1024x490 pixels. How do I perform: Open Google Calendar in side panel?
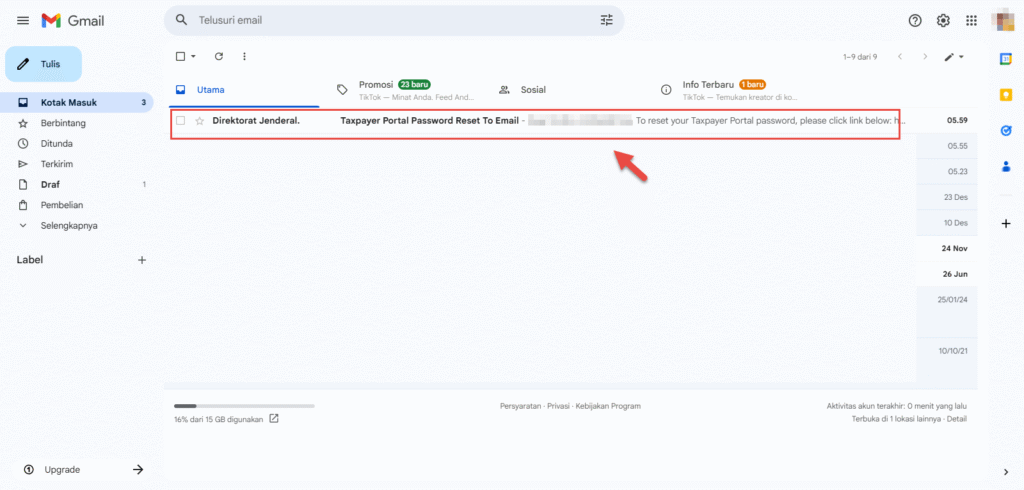pyautogui.click(x=1006, y=59)
